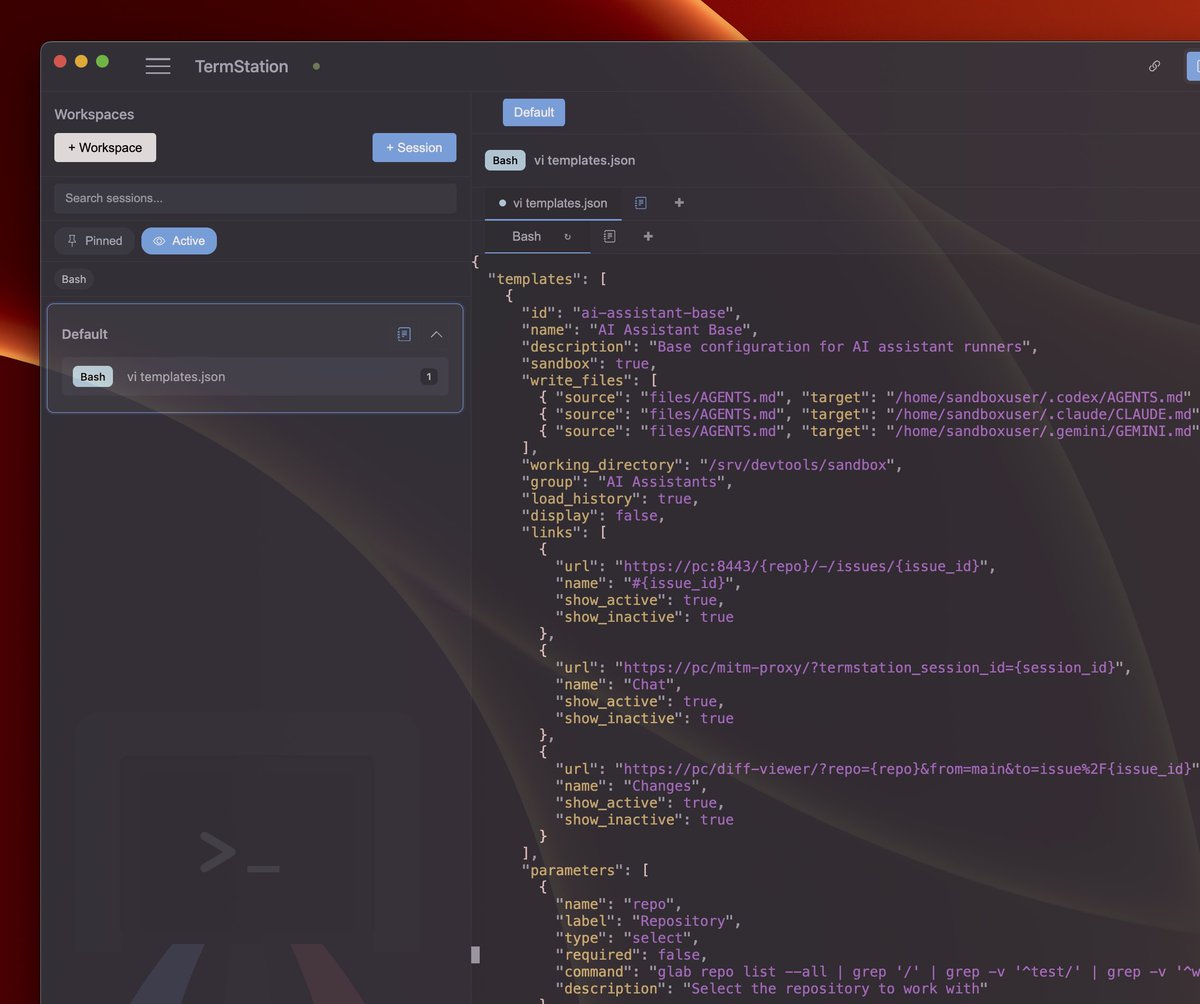The width and height of the screenshot is (1200, 1004).
Task: Toggle the Pinned sessions filter
Action: pos(94,241)
